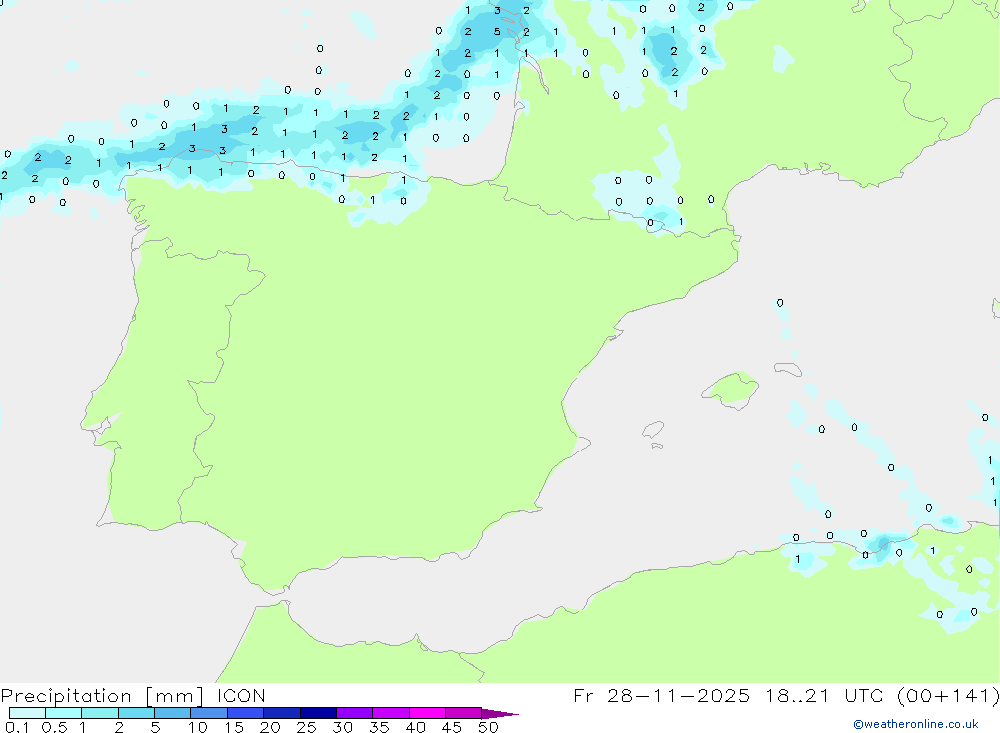Screen dimensions: 1000x733
Task: Click the 'Precipitation [mm]' title text
Action: point(102,695)
